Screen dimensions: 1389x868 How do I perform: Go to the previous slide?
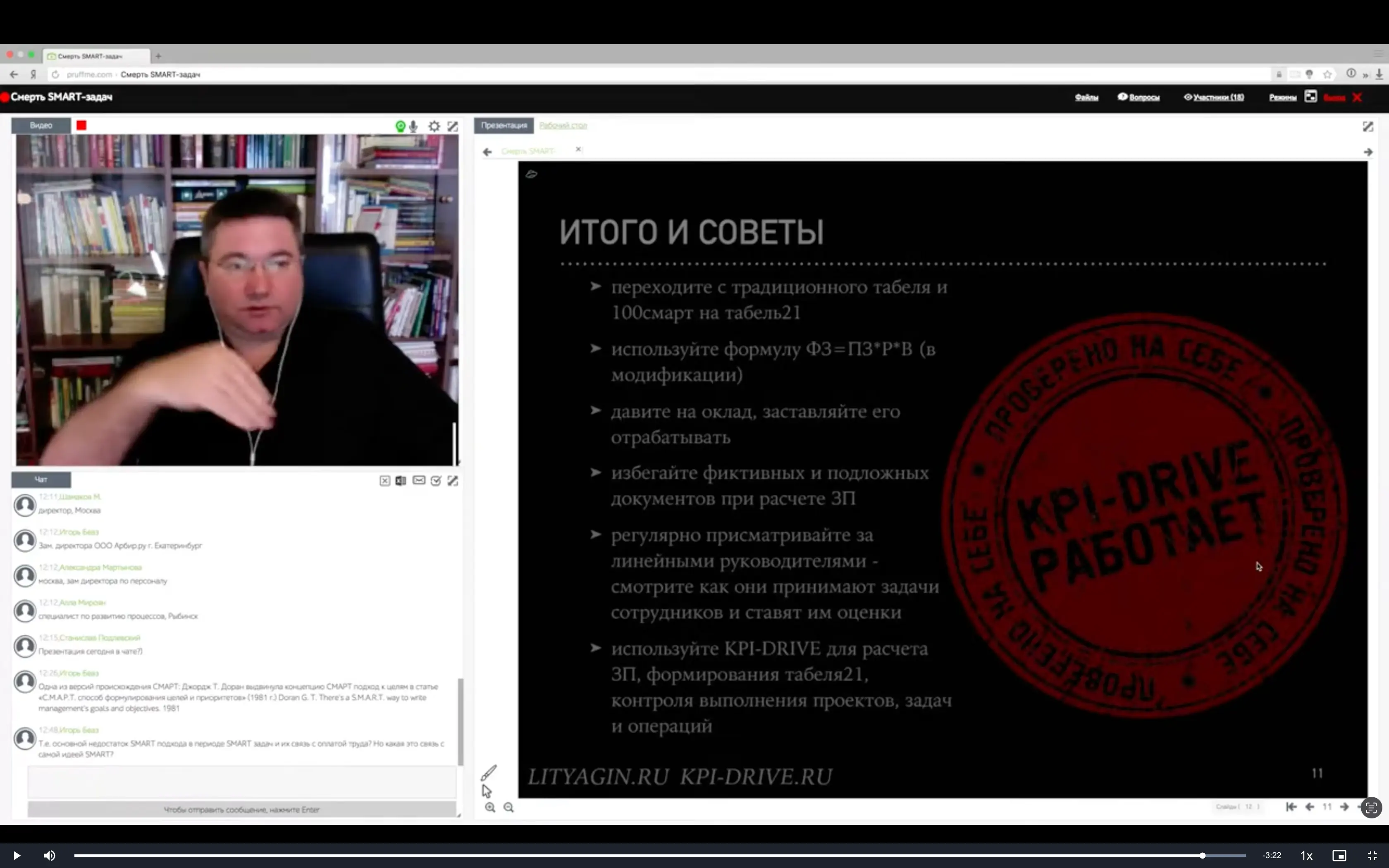coord(1310,806)
